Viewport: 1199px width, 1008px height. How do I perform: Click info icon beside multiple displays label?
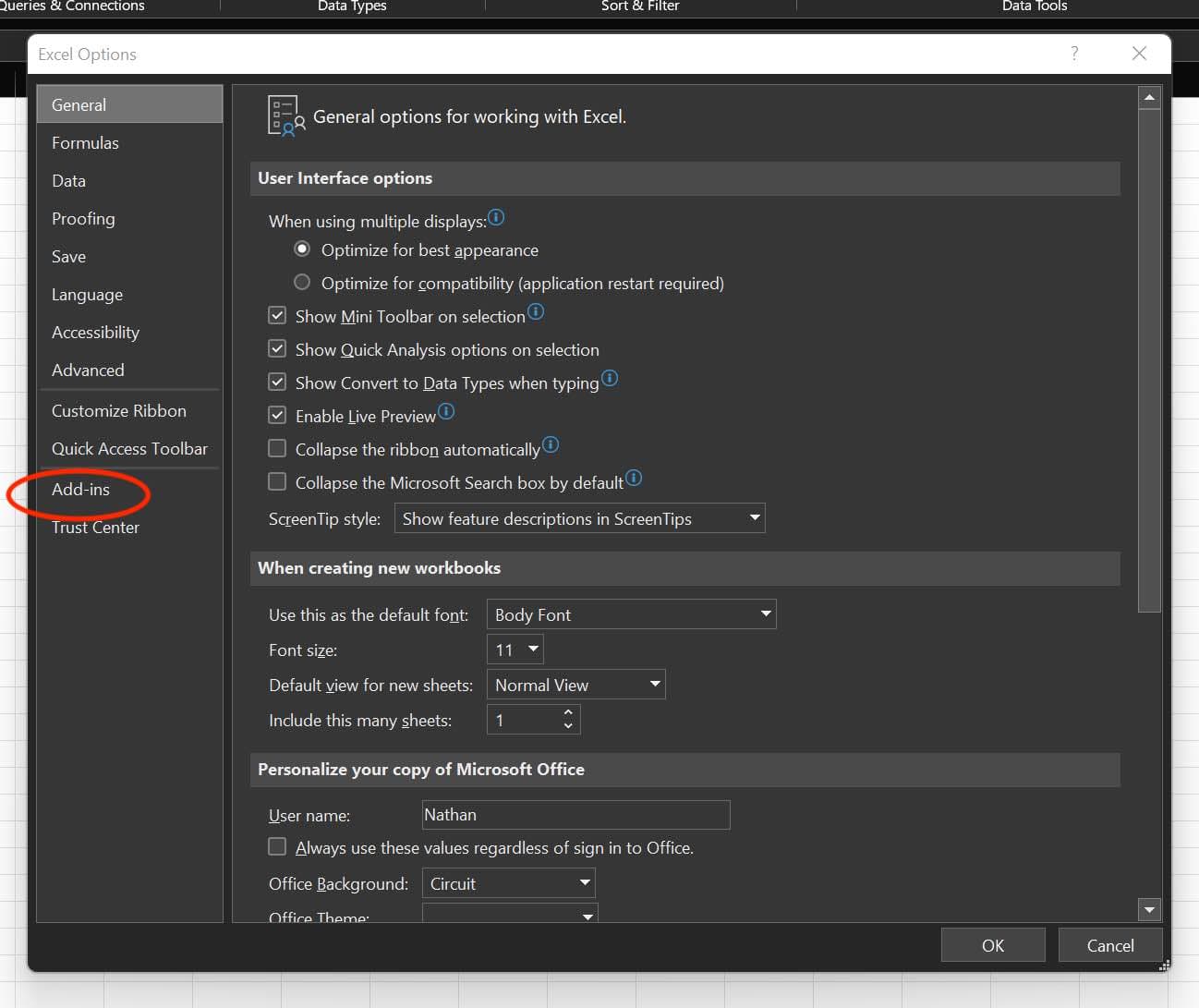[x=496, y=218]
